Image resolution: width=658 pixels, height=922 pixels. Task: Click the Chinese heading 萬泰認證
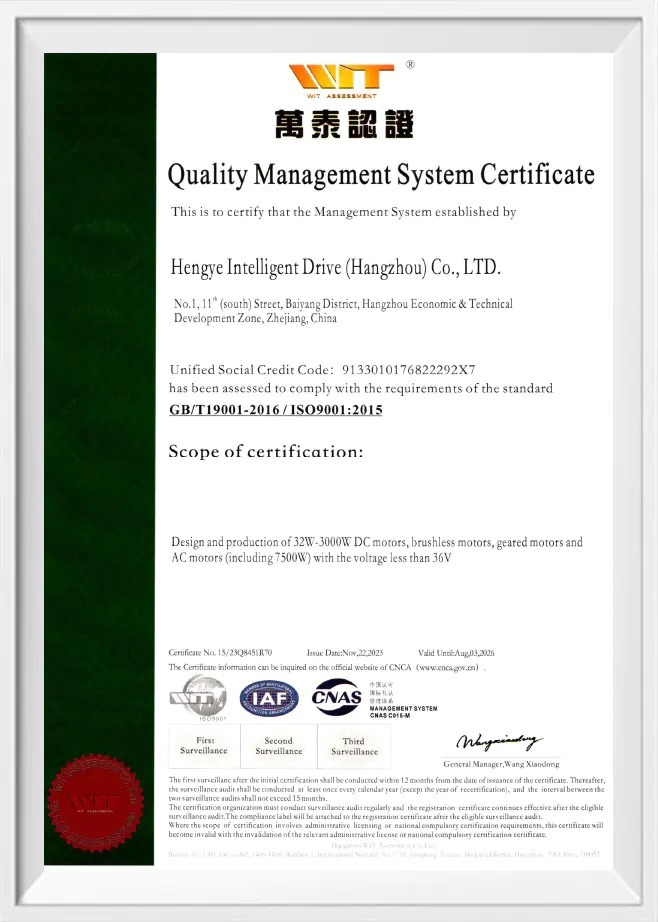(x=344, y=123)
